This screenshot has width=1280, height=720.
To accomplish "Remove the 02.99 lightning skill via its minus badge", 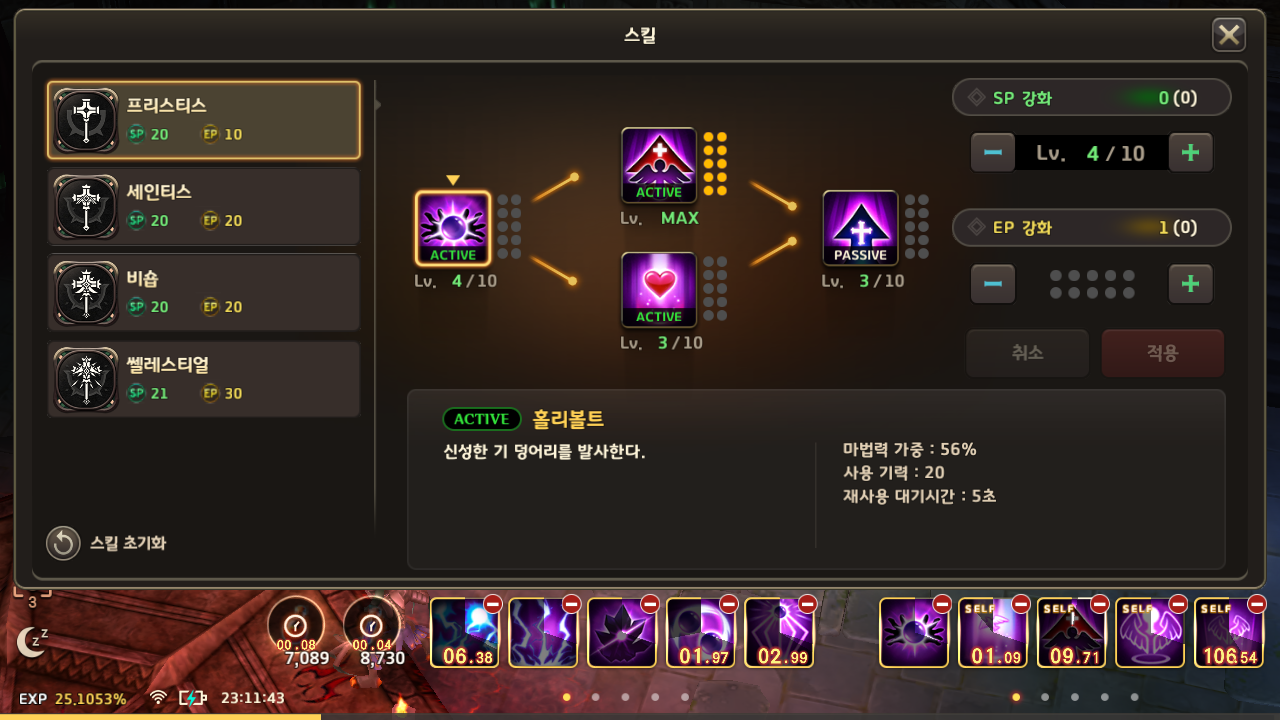I will 807,604.
